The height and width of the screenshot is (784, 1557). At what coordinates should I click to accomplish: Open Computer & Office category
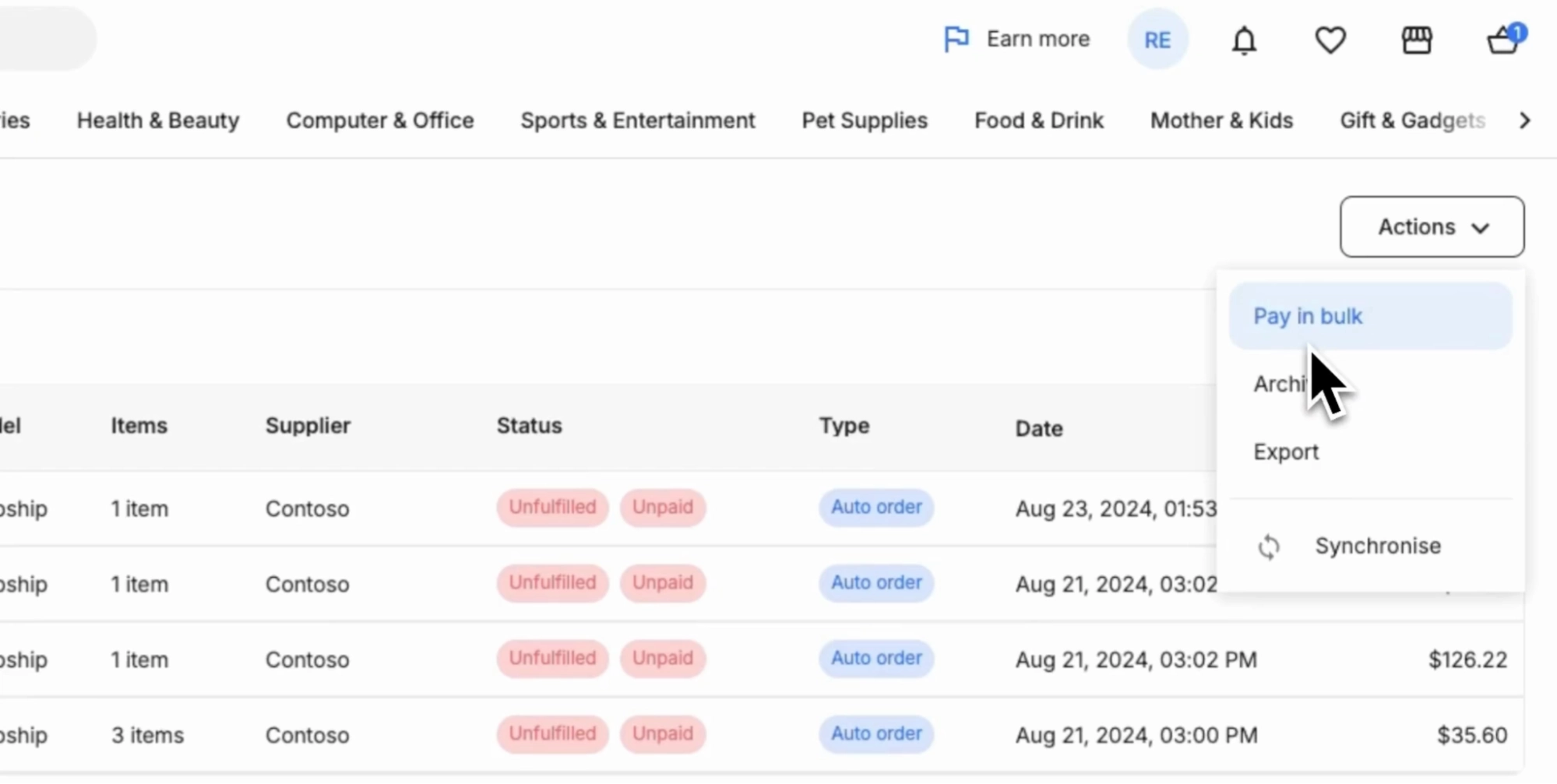click(x=380, y=121)
